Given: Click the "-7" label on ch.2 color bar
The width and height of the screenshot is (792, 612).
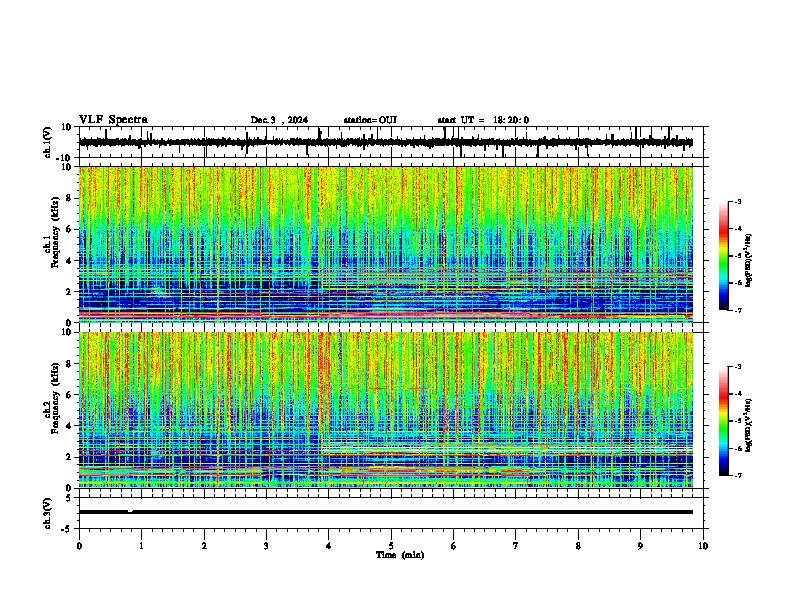Looking at the screenshot, I should coord(738,476).
